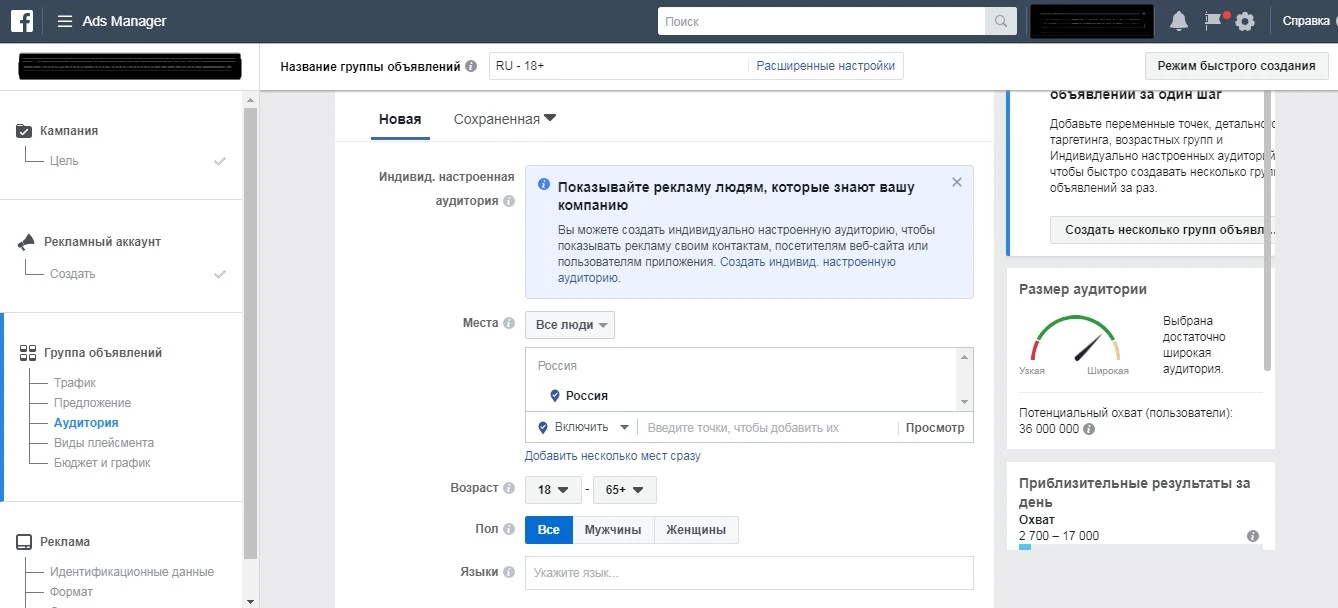Click the Группа объявлений grid icon in sidebar
This screenshot has height=608, width=1338.
click(x=26, y=352)
